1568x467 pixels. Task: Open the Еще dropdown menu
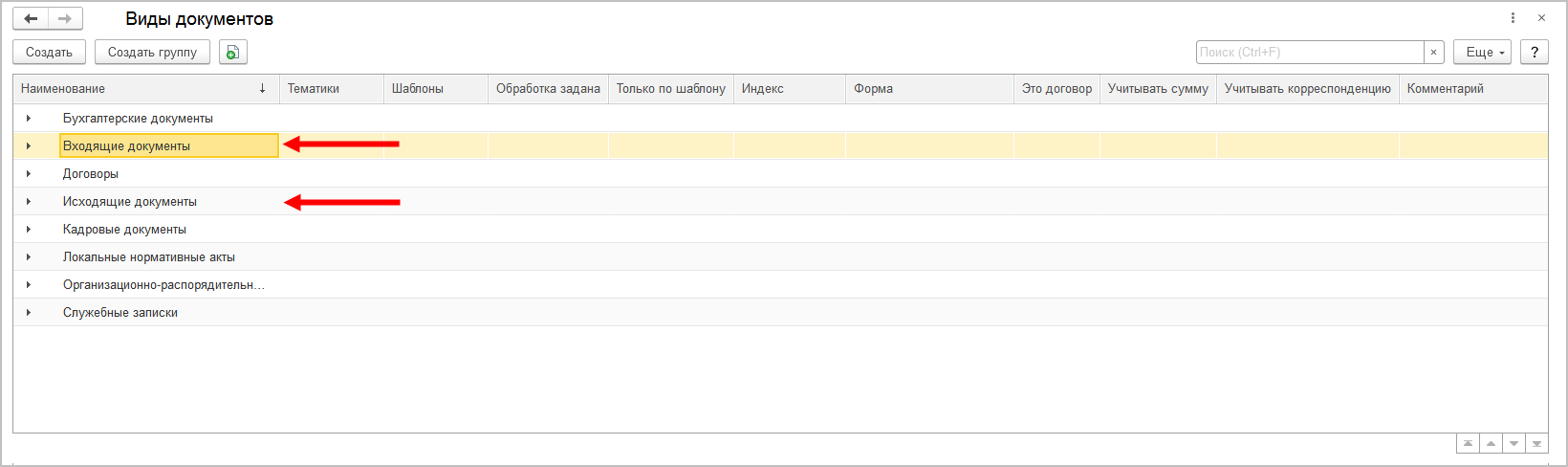pos(1482,53)
